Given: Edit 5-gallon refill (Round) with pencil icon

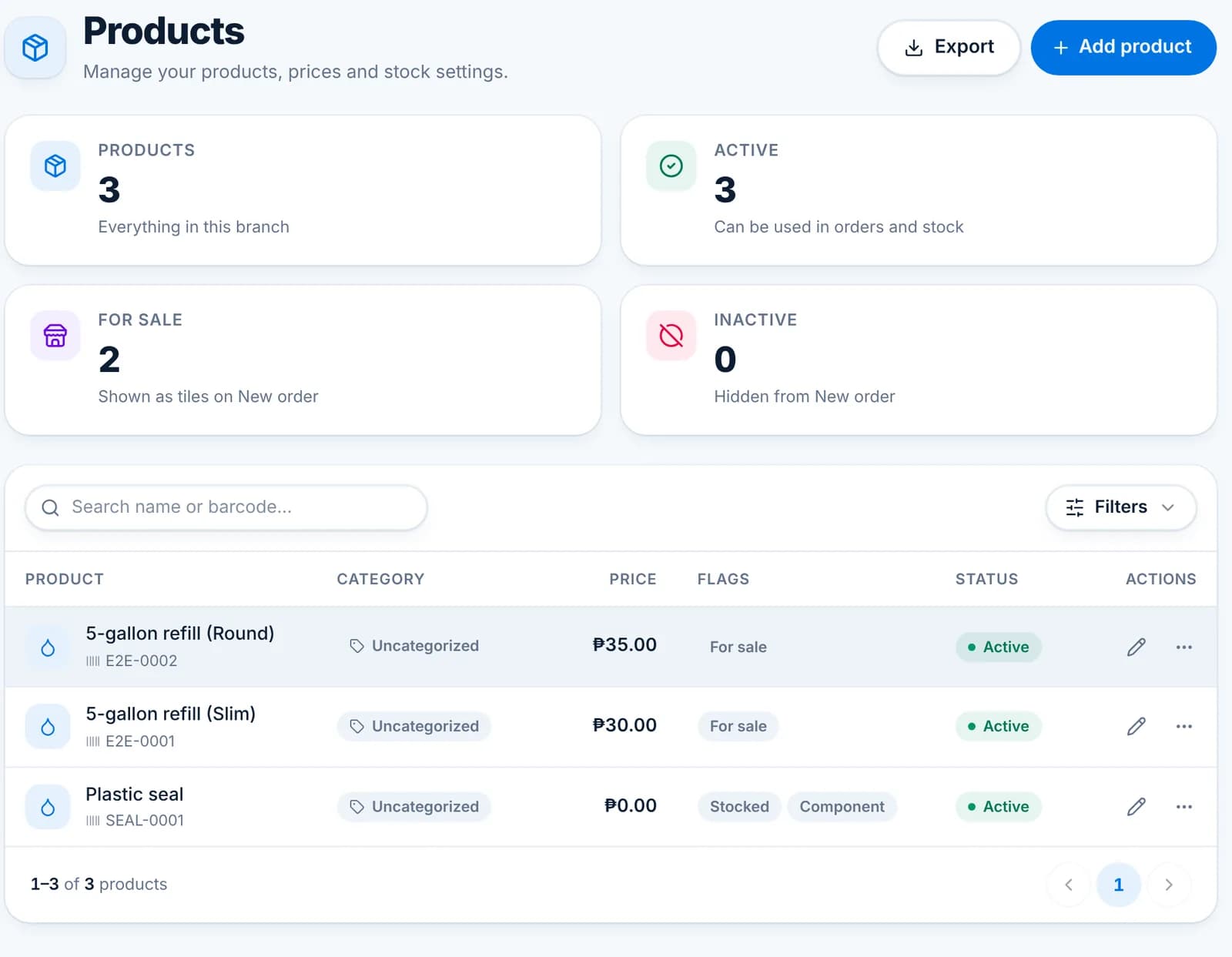Looking at the screenshot, I should [x=1137, y=647].
